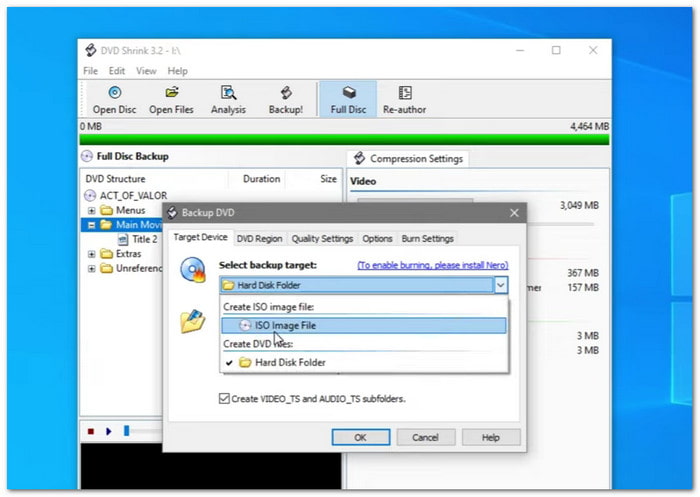Viewport: 700px width, 497px height.
Task: Open the Help menu
Action: 177,71
